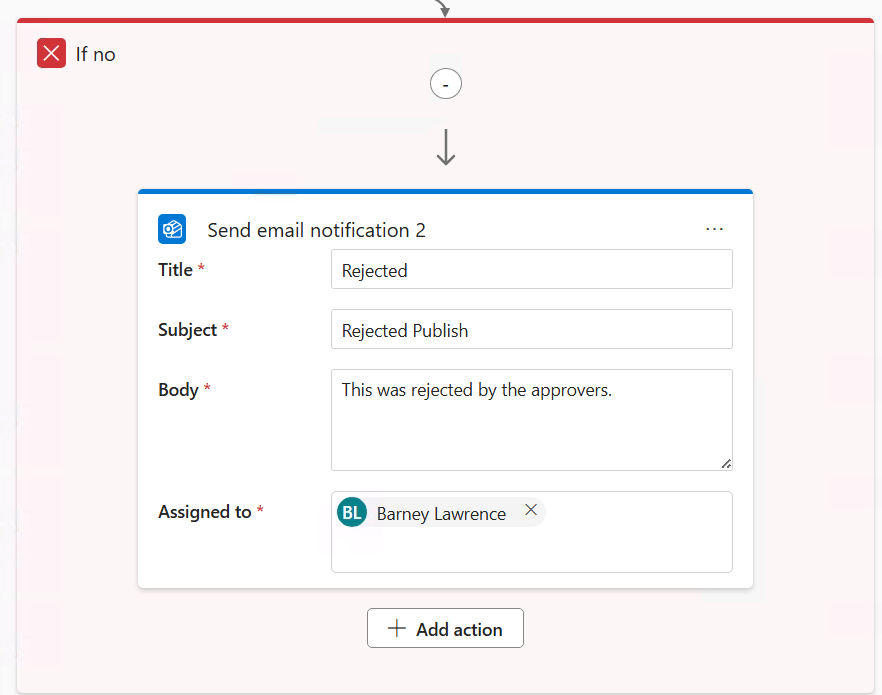The image size is (882, 695).
Task: Click the Send email notification 2 title
Action: click(316, 230)
